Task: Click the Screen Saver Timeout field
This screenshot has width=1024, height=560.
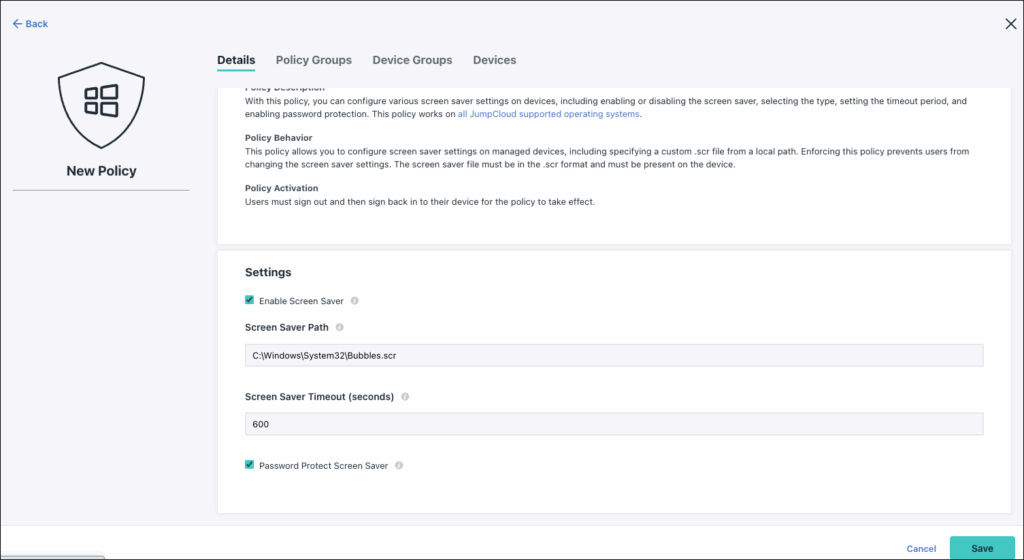Action: click(613, 424)
